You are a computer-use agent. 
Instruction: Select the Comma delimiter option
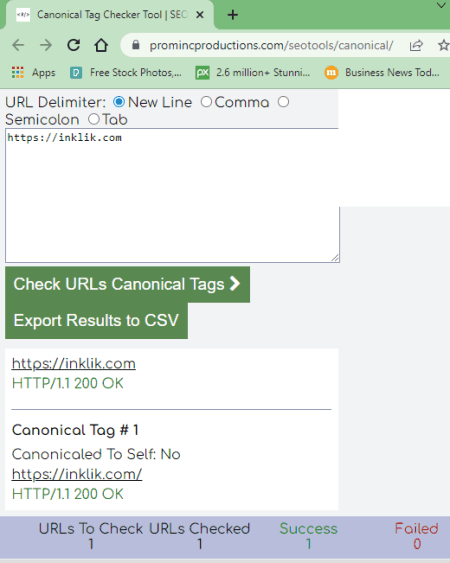pos(206,102)
